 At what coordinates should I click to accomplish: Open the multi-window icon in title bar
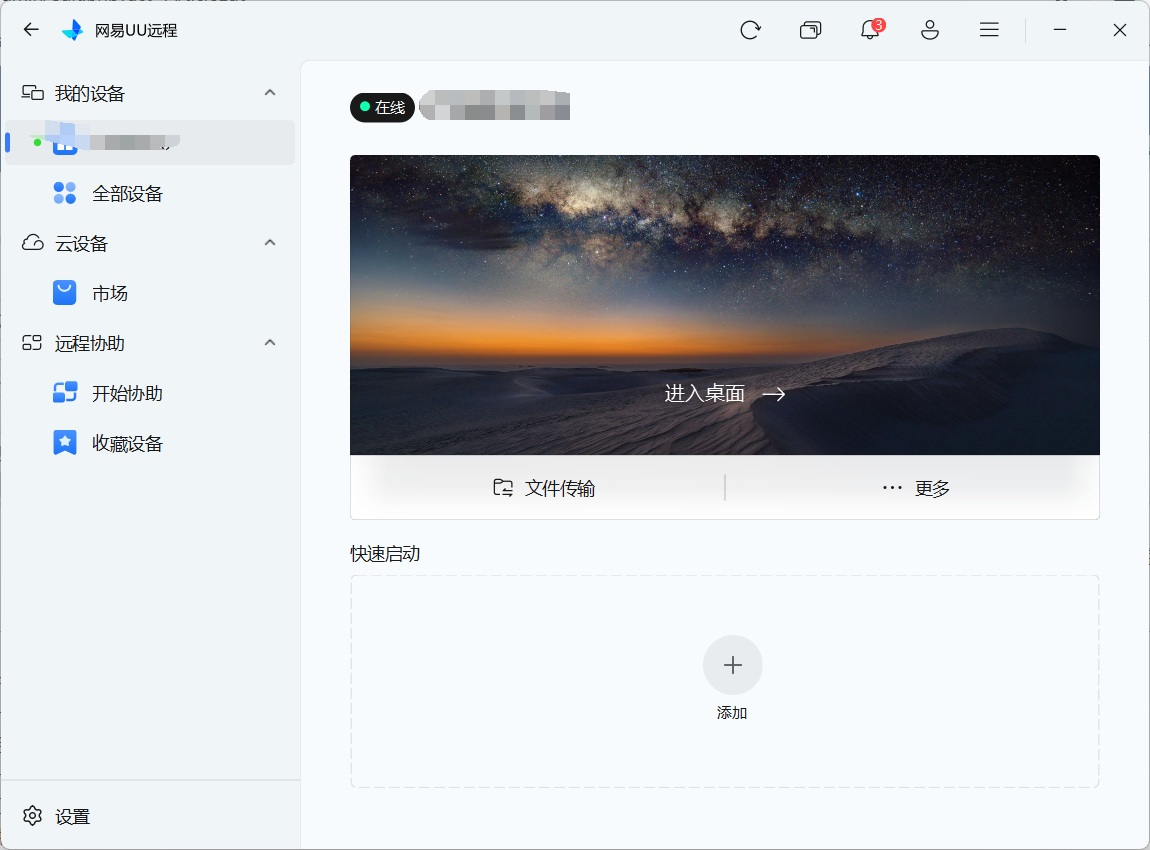point(810,30)
